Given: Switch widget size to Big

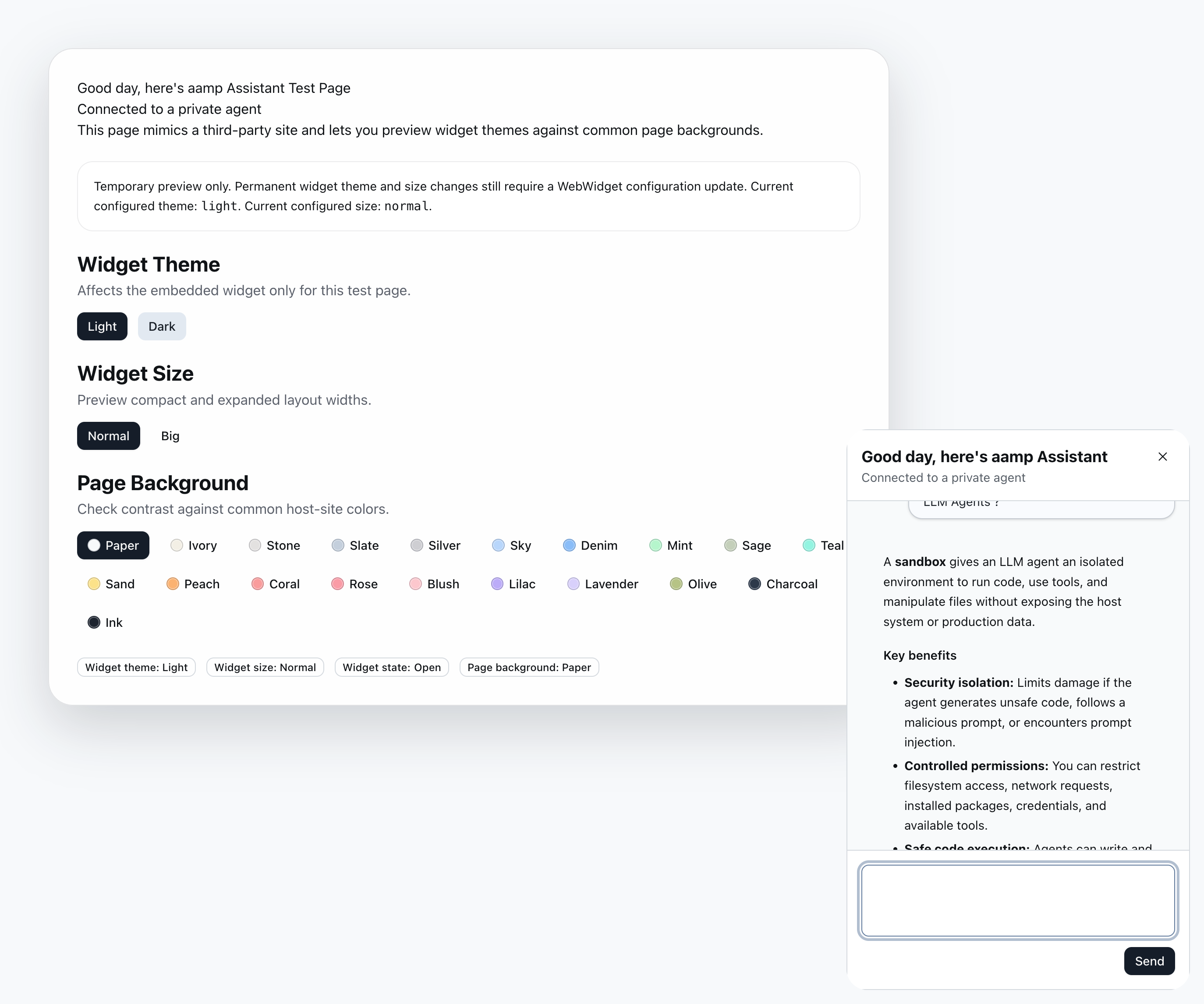Looking at the screenshot, I should (x=170, y=436).
